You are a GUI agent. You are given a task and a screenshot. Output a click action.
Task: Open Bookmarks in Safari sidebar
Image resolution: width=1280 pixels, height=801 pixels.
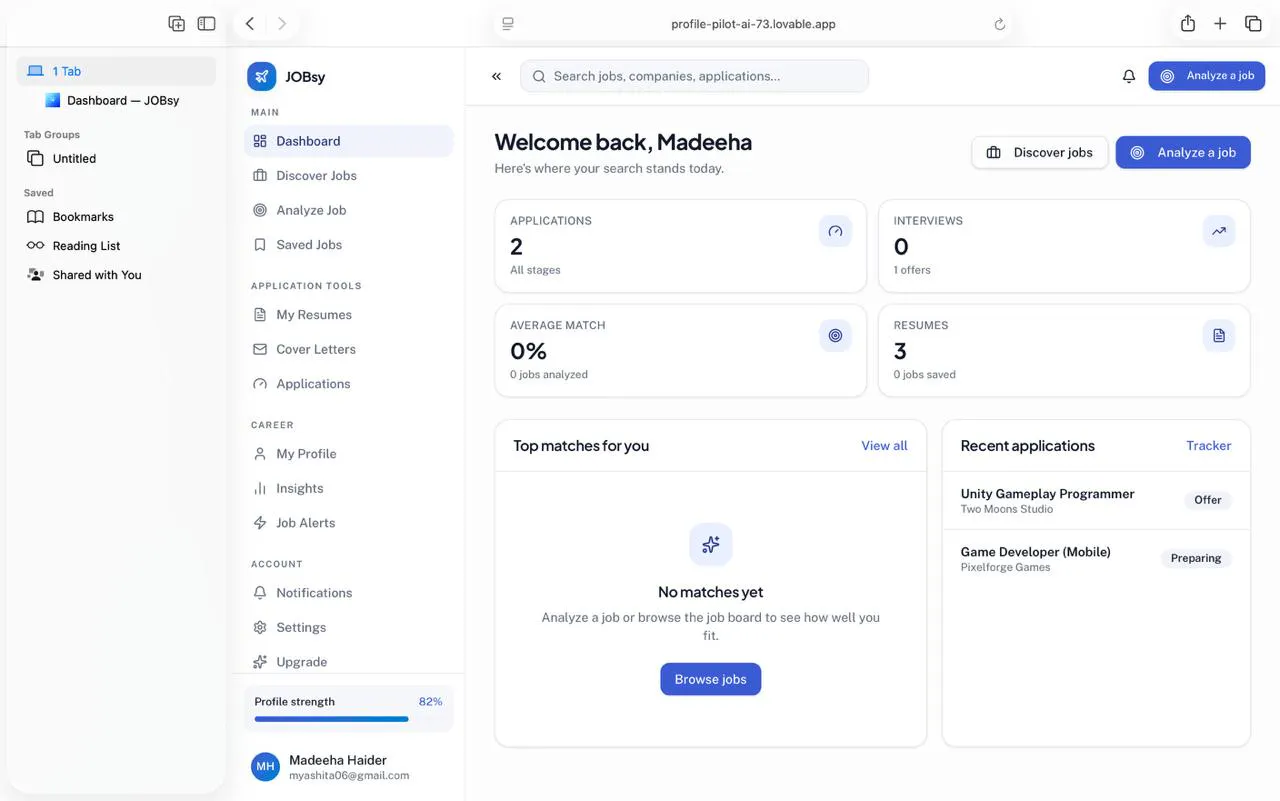pos(116,217)
